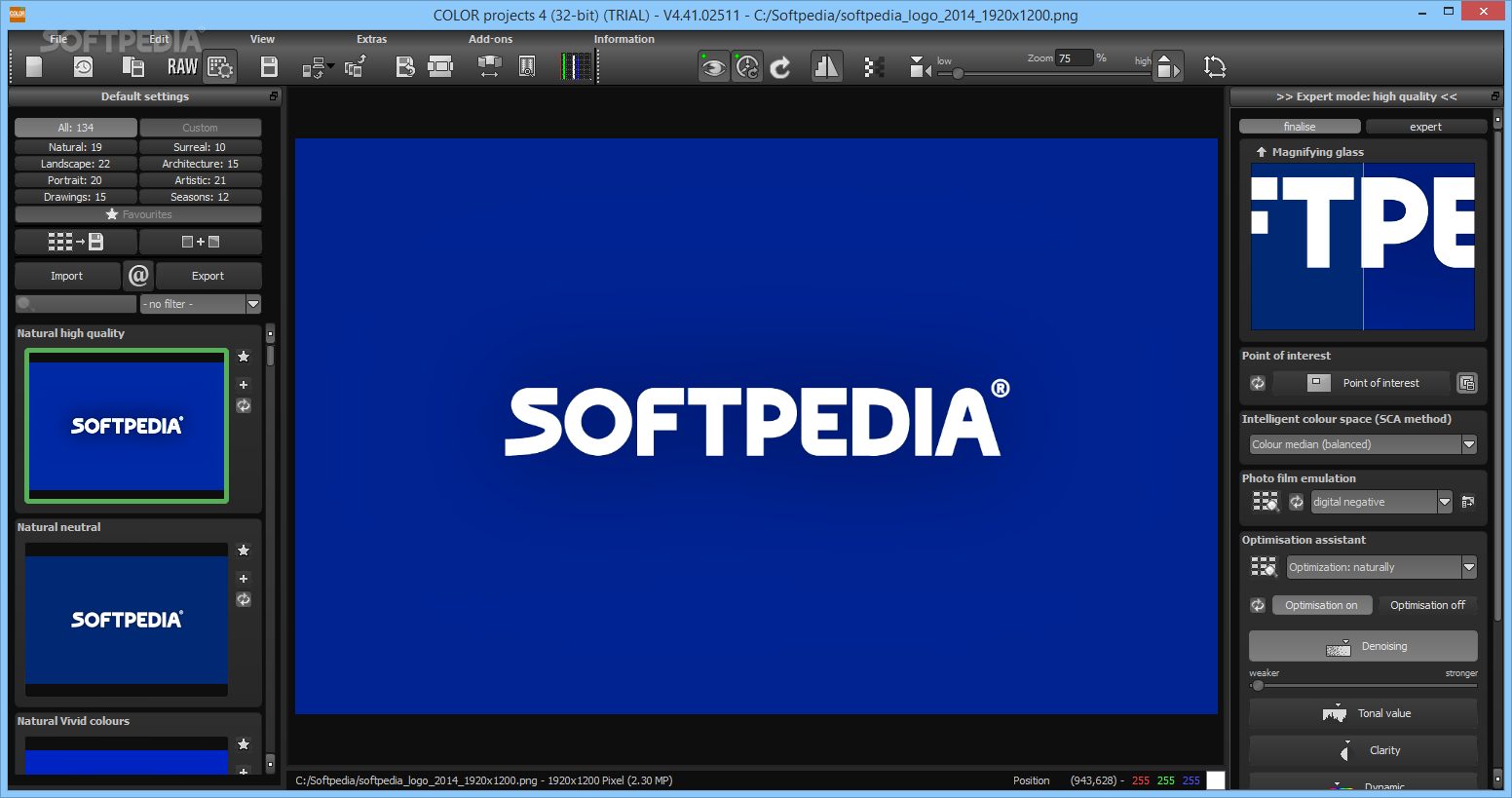Screen dimensions: 1512x798
Task: Click the Add-ons save-with-arrow icon
Action: point(405,66)
